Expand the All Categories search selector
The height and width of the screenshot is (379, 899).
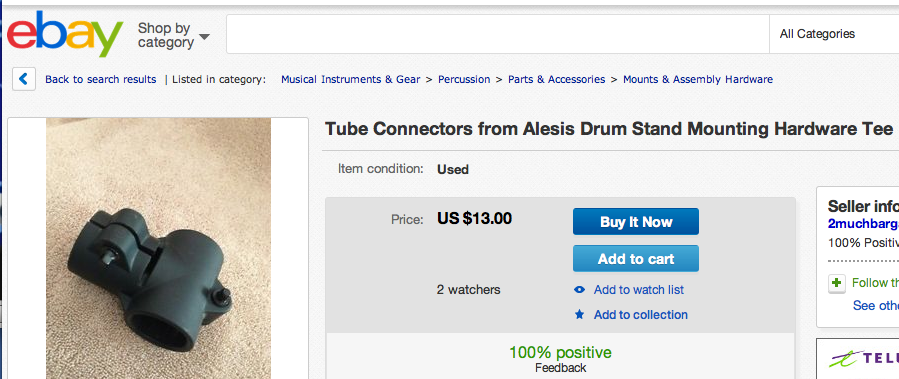[x=834, y=34]
